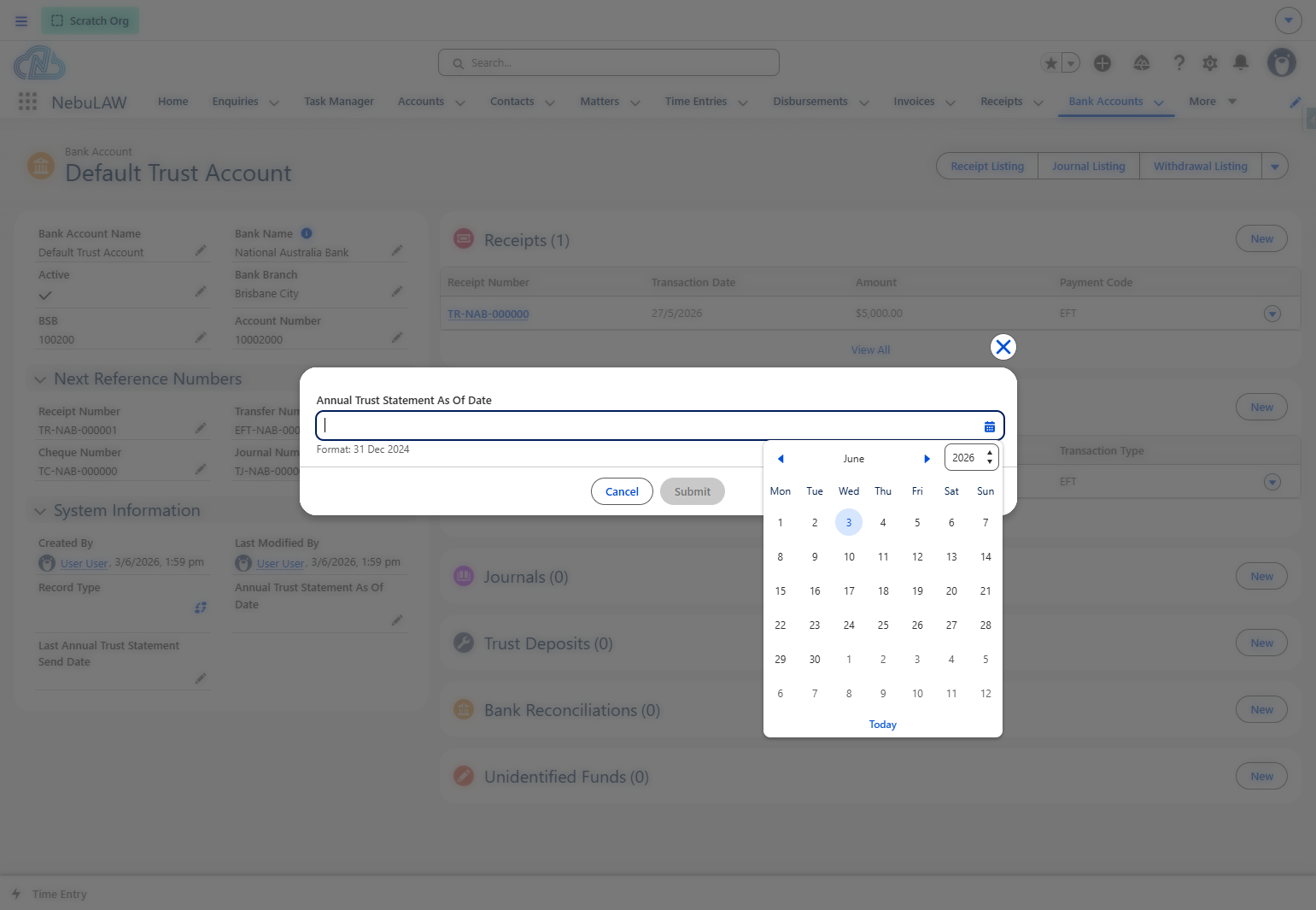This screenshot has width=1316, height=910.
Task: Open the Task Manager tab
Action: coord(339,102)
